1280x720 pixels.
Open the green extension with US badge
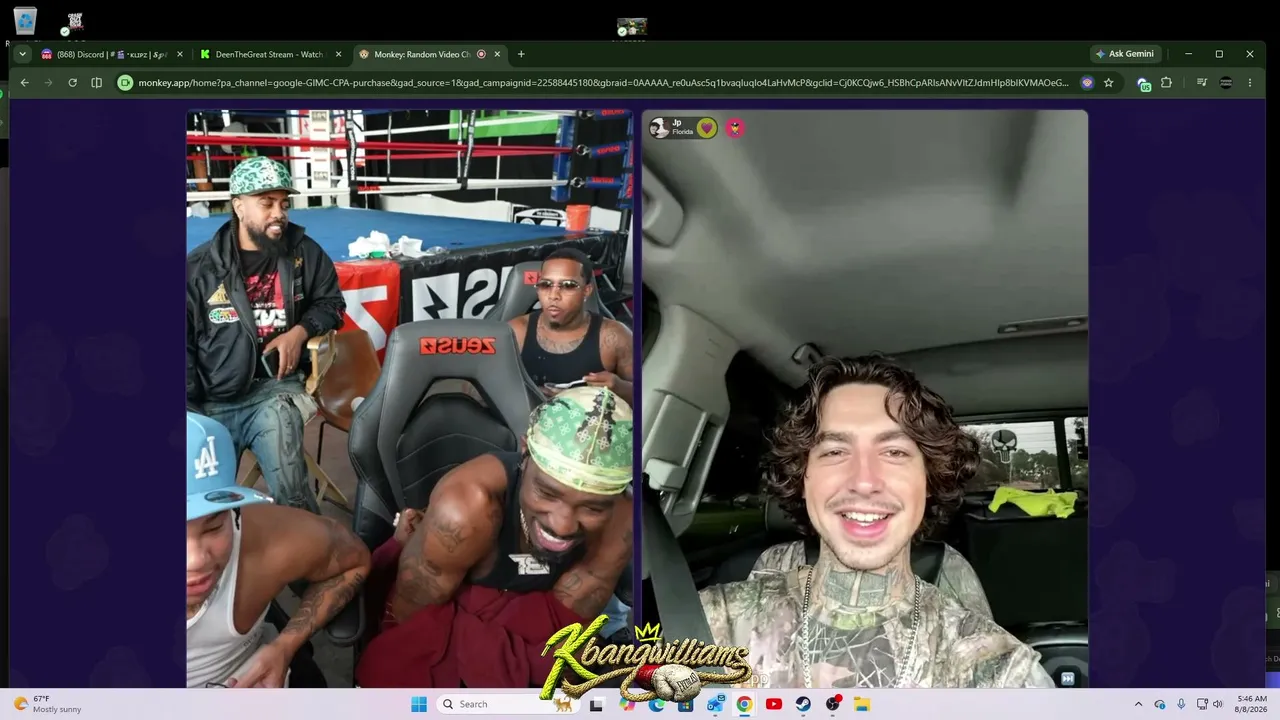pyautogui.click(x=1144, y=84)
